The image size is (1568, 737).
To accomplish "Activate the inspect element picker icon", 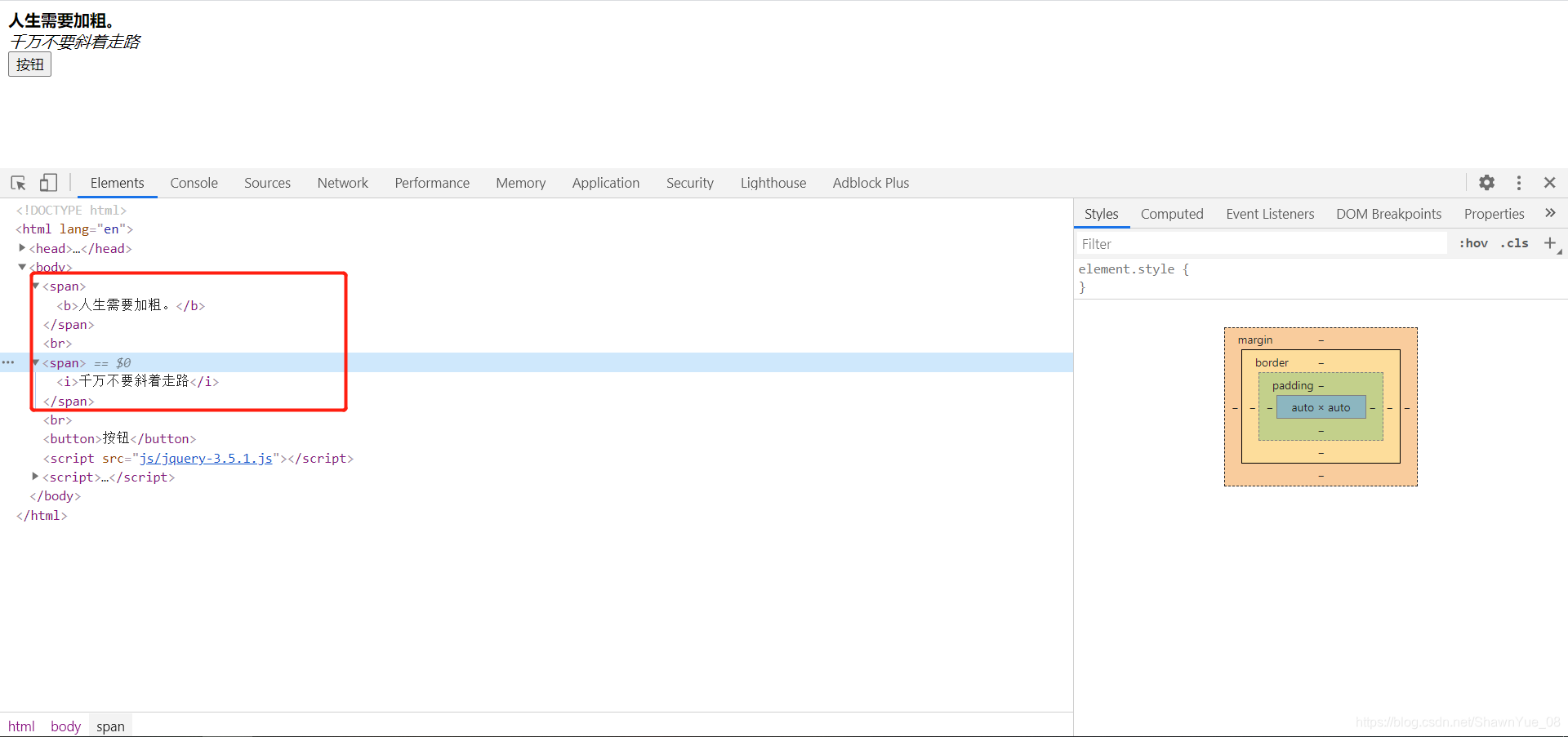I will click(x=18, y=183).
